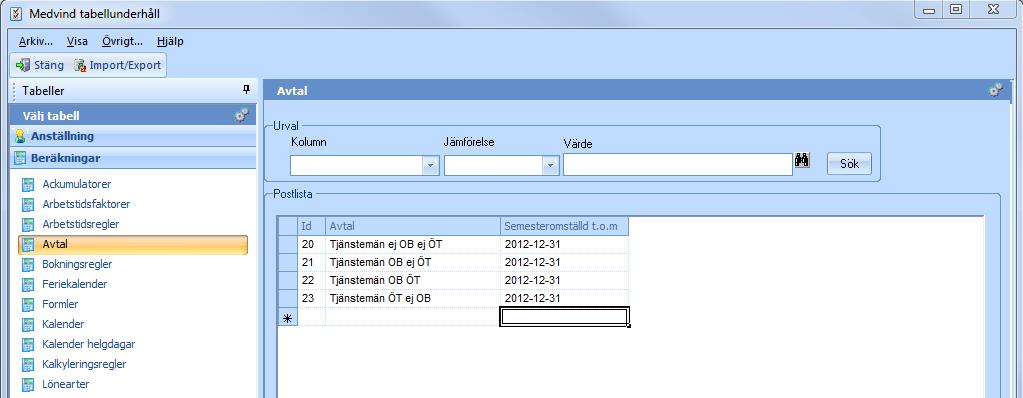Select Kalender in the table list

(x=63, y=324)
